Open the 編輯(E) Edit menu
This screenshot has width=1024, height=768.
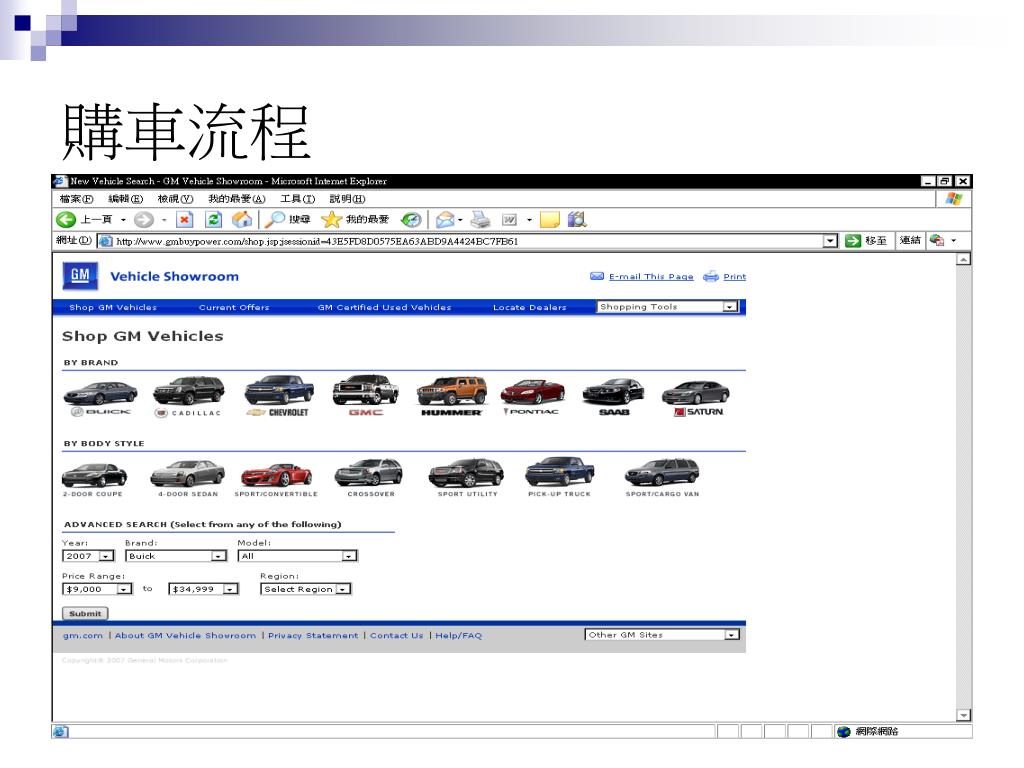pyautogui.click(x=125, y=199)
